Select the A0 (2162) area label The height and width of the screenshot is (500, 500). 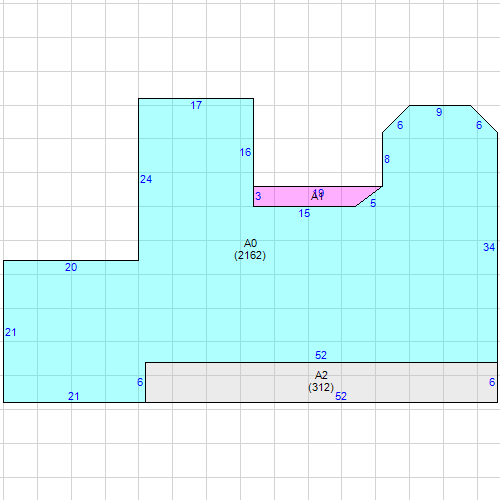[x=250, y=249]
